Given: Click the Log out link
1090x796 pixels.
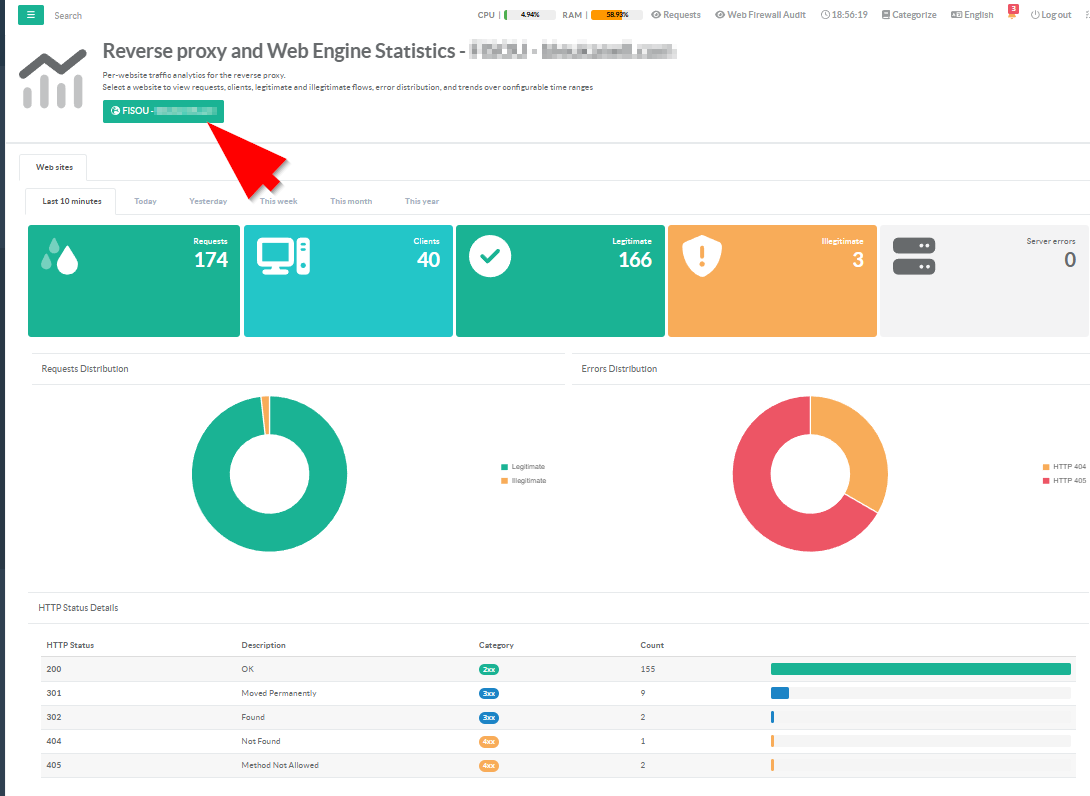Looking at the screenshot, I should click(1051, 15).
